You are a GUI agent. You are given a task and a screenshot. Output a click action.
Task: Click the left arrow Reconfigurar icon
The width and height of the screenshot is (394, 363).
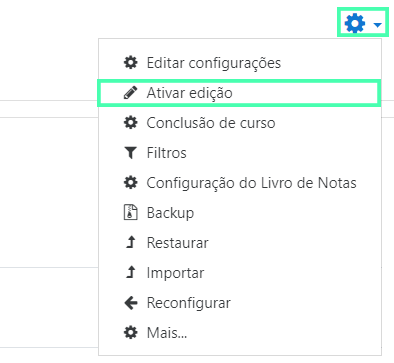click(x=131, y=303)
